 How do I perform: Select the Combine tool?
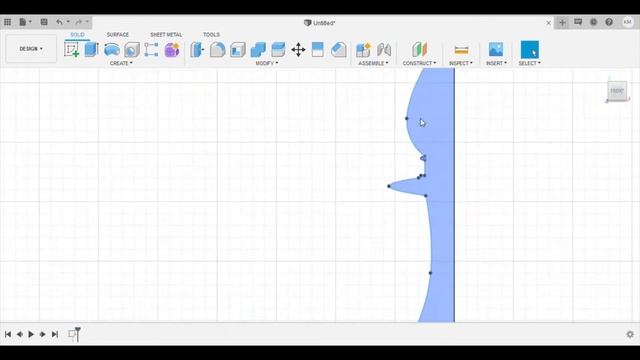pyautogui.click(x=258, y=50)
